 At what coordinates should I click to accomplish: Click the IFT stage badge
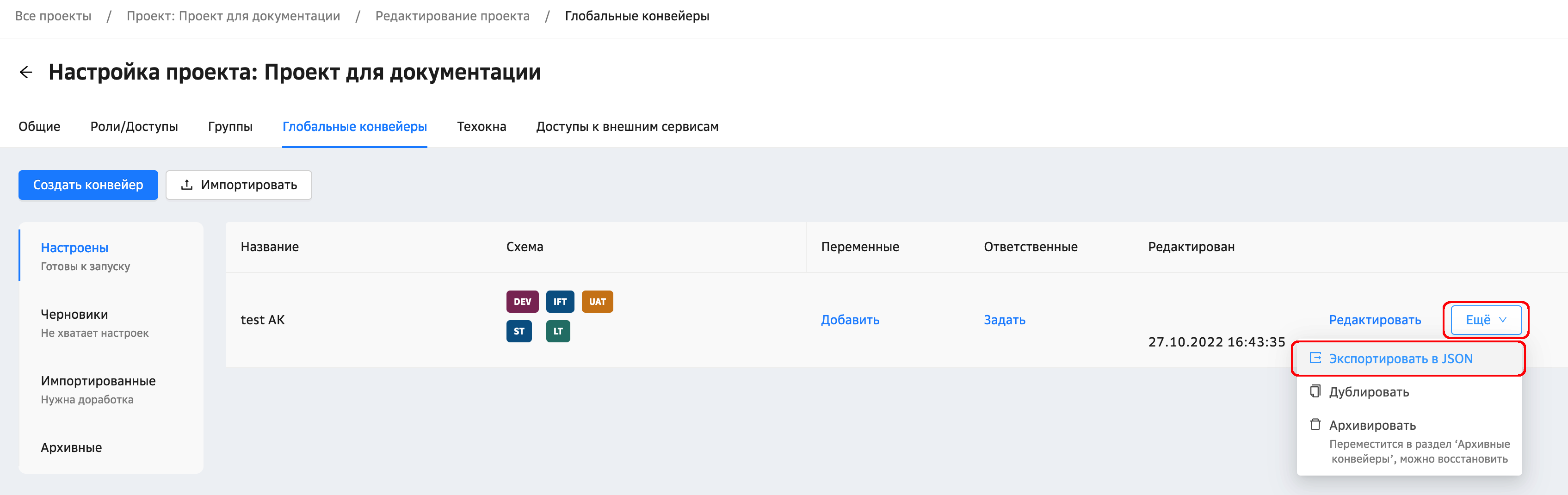point(559,301)
